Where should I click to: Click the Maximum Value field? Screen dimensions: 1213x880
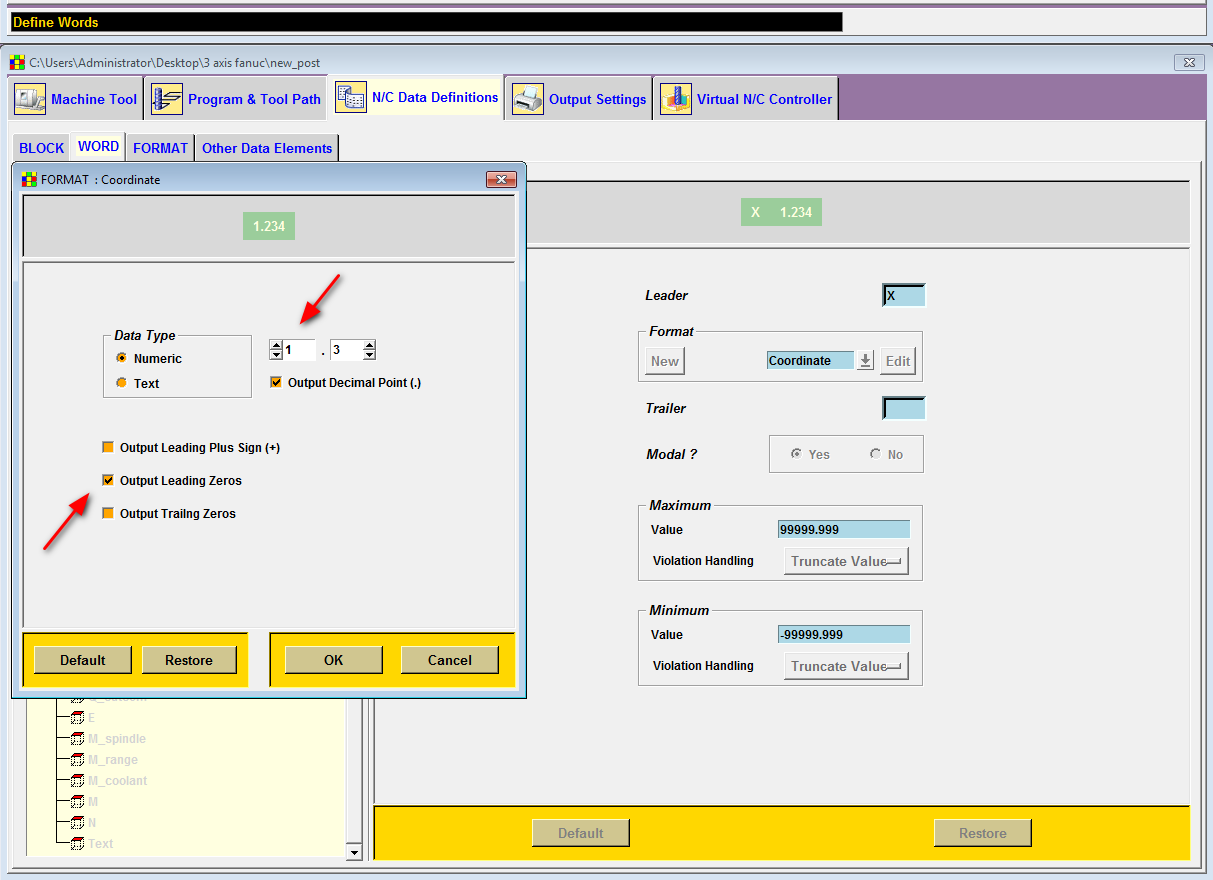(x=844, y=529)
